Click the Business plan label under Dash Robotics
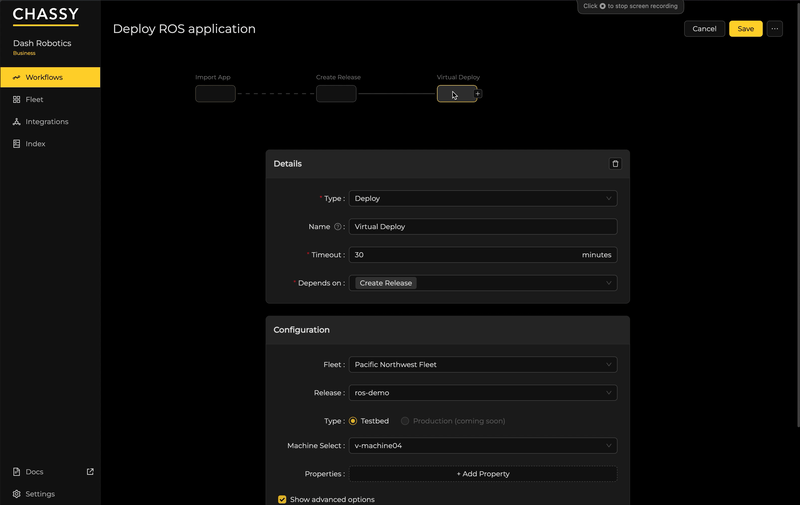Viewport: 800px width, 505px height. click(x=24, y=53)
